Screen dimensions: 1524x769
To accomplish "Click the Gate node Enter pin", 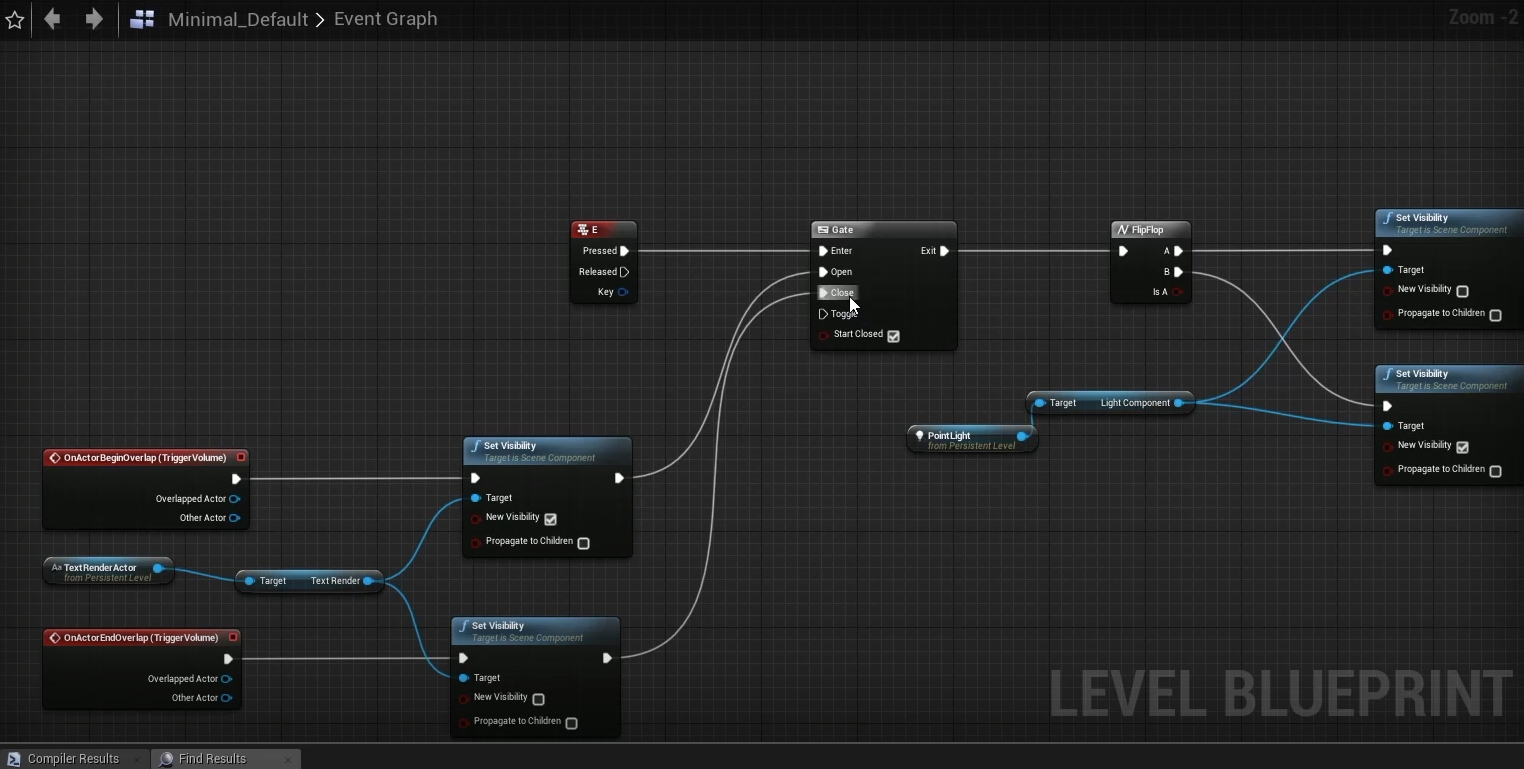I will [x=823, y=251].
